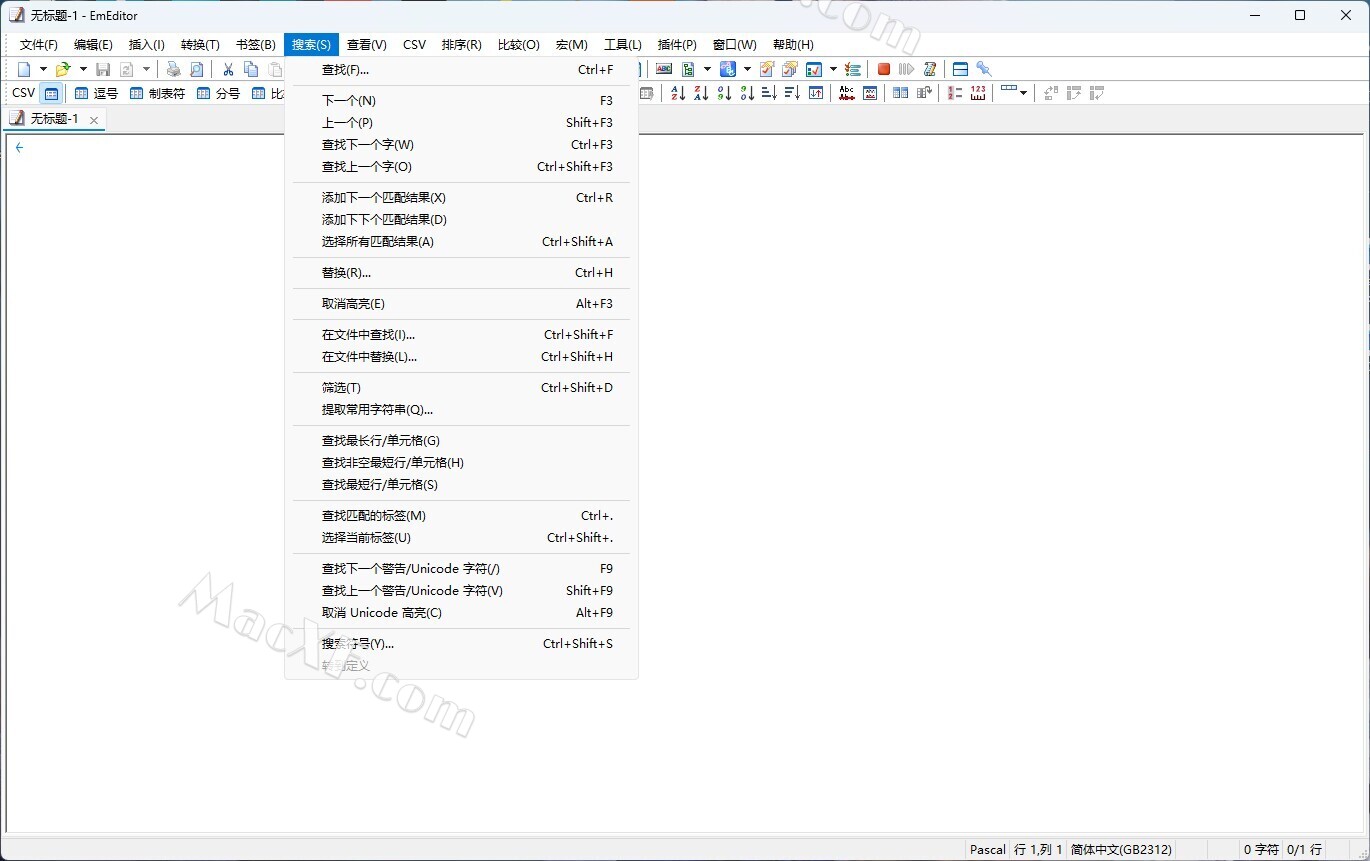Expand the column-heading dropdown arrow

[1023, 93]
